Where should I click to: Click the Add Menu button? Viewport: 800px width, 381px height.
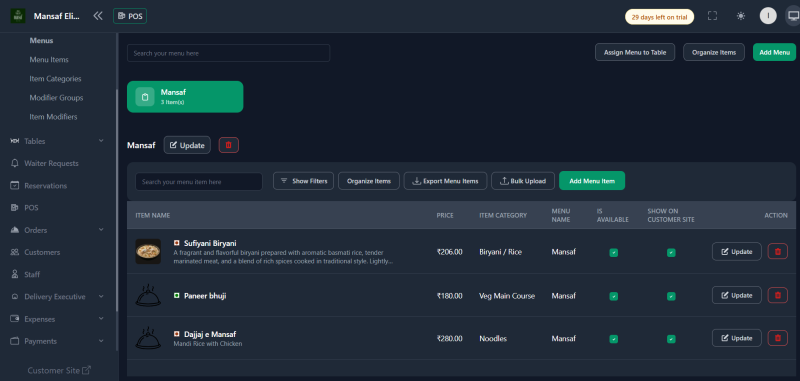tap(774, 52)
